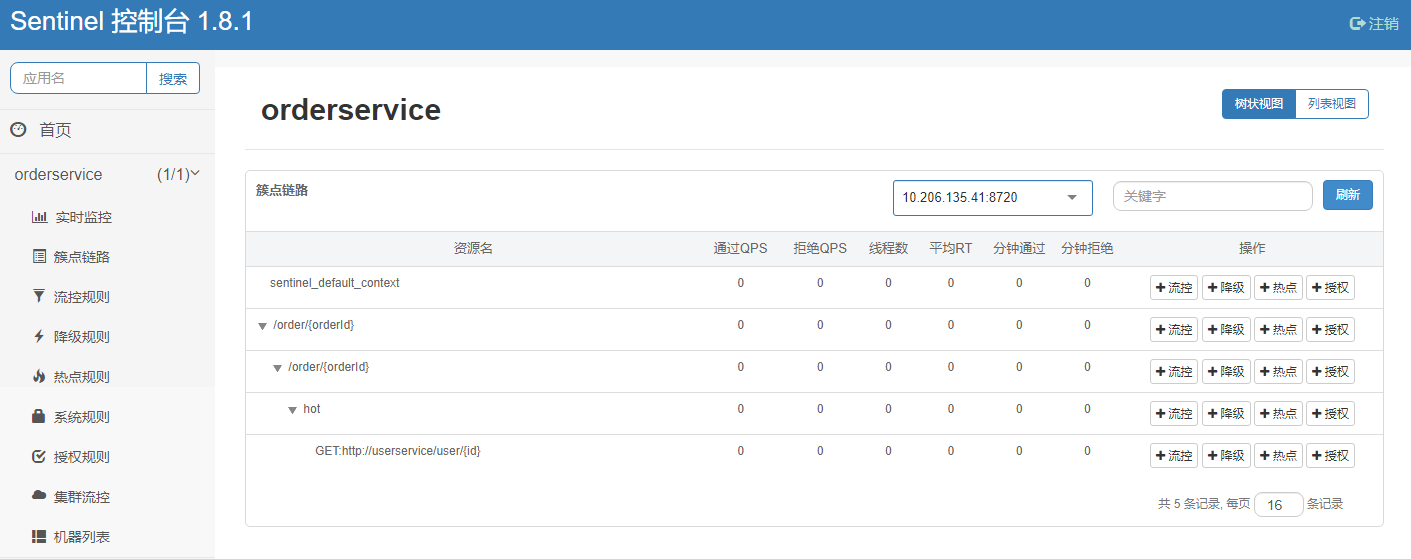Add 流控 rule for GET:http://userservice/user/{id}
Viewport: 1411px width, 559px height.
[x=1174, y=456]
